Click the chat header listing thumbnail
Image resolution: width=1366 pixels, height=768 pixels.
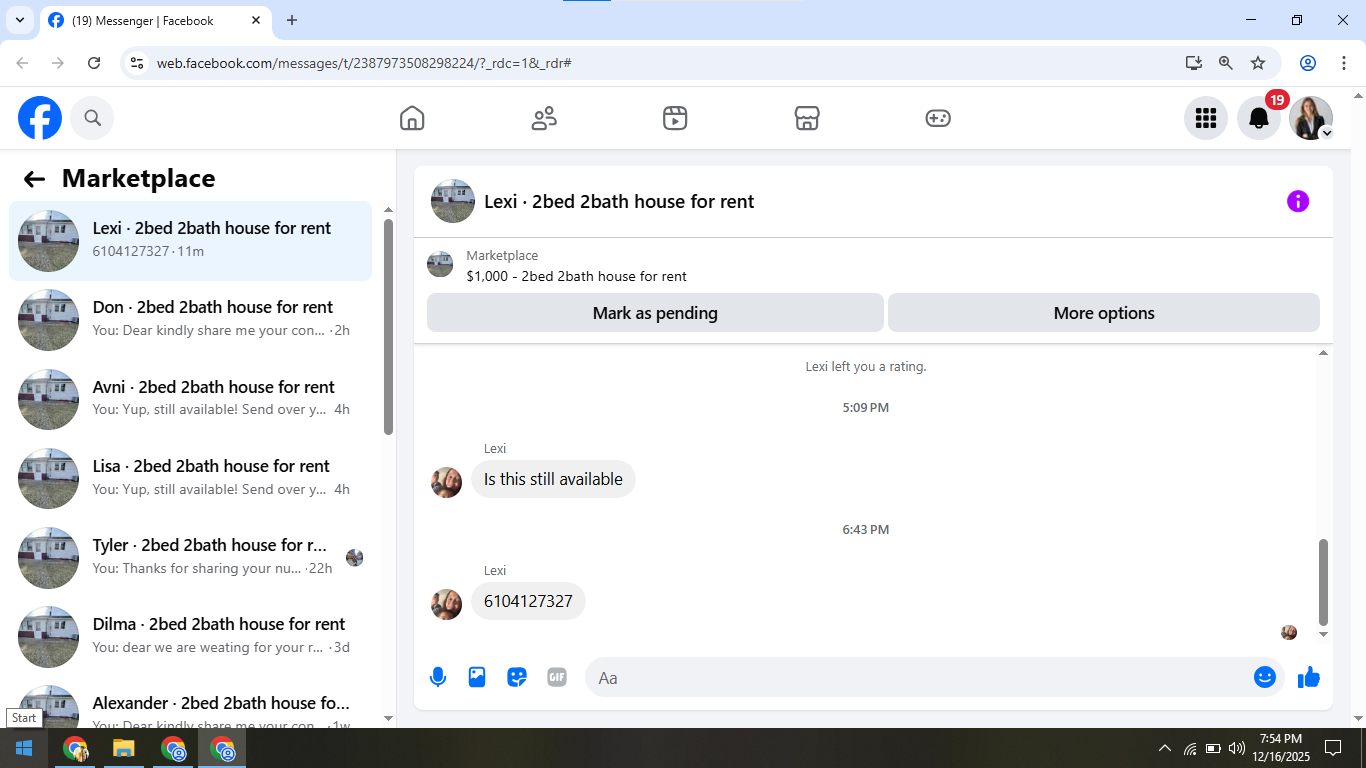point(453,201)
